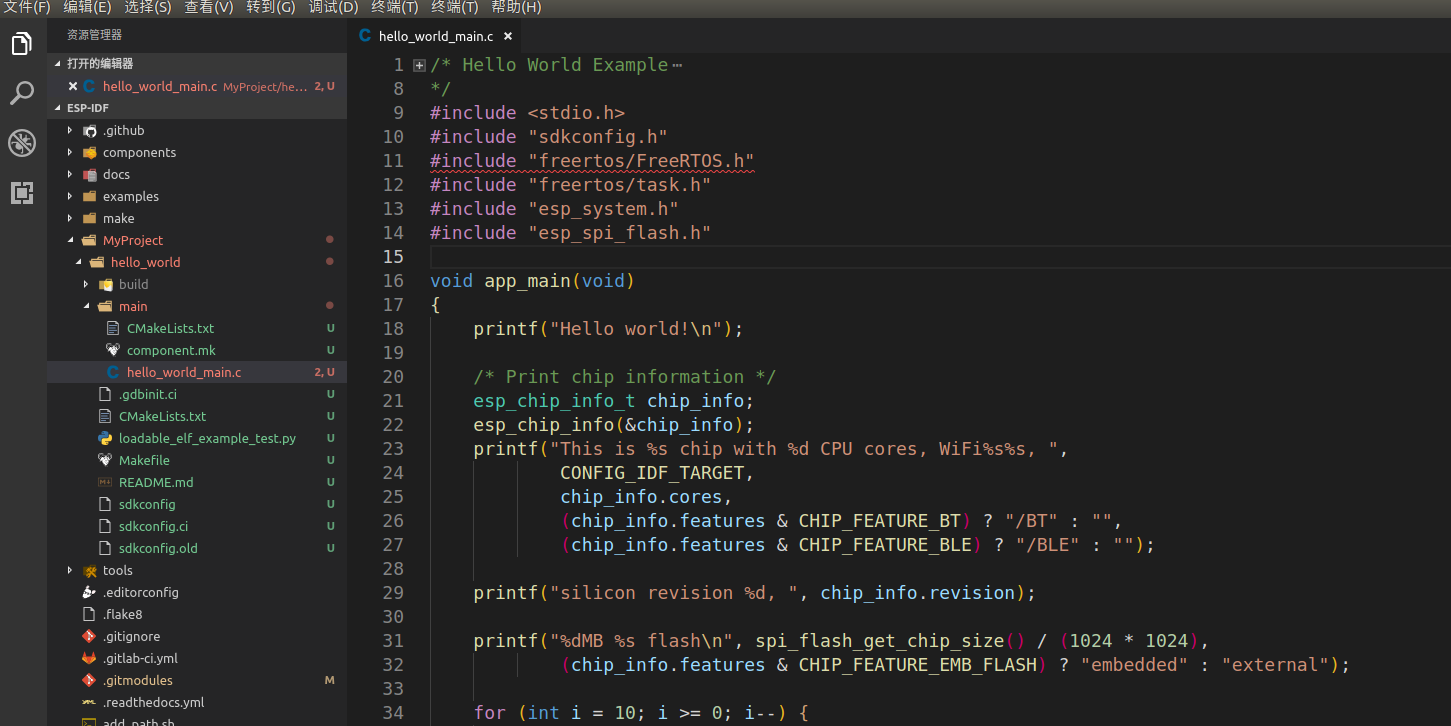Click the make folder icon
Image resolution: width=1451 pixels, height=726 pixels.
(90, 219)
